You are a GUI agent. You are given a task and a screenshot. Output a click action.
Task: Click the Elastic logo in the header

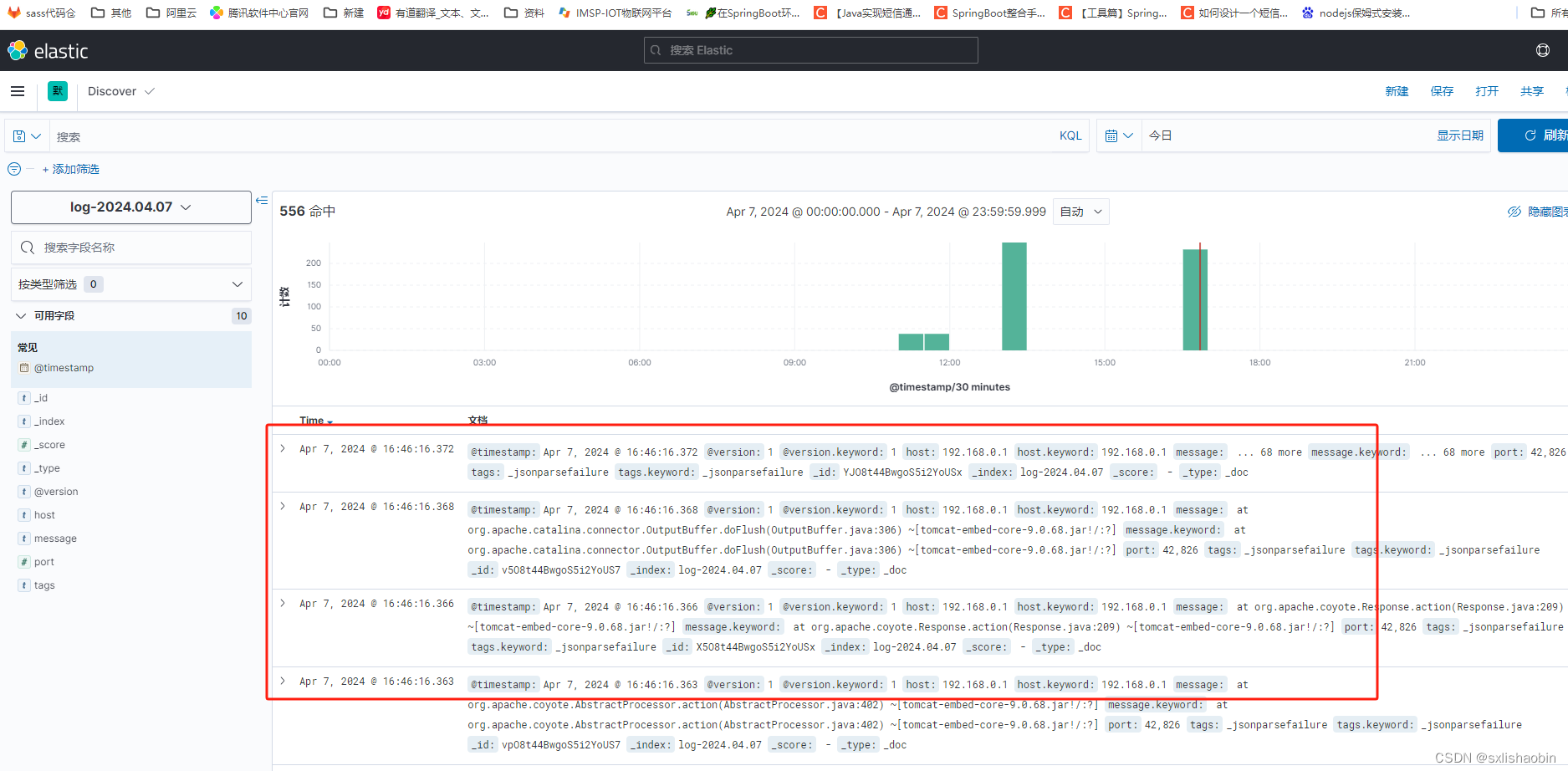coord(48,51)
